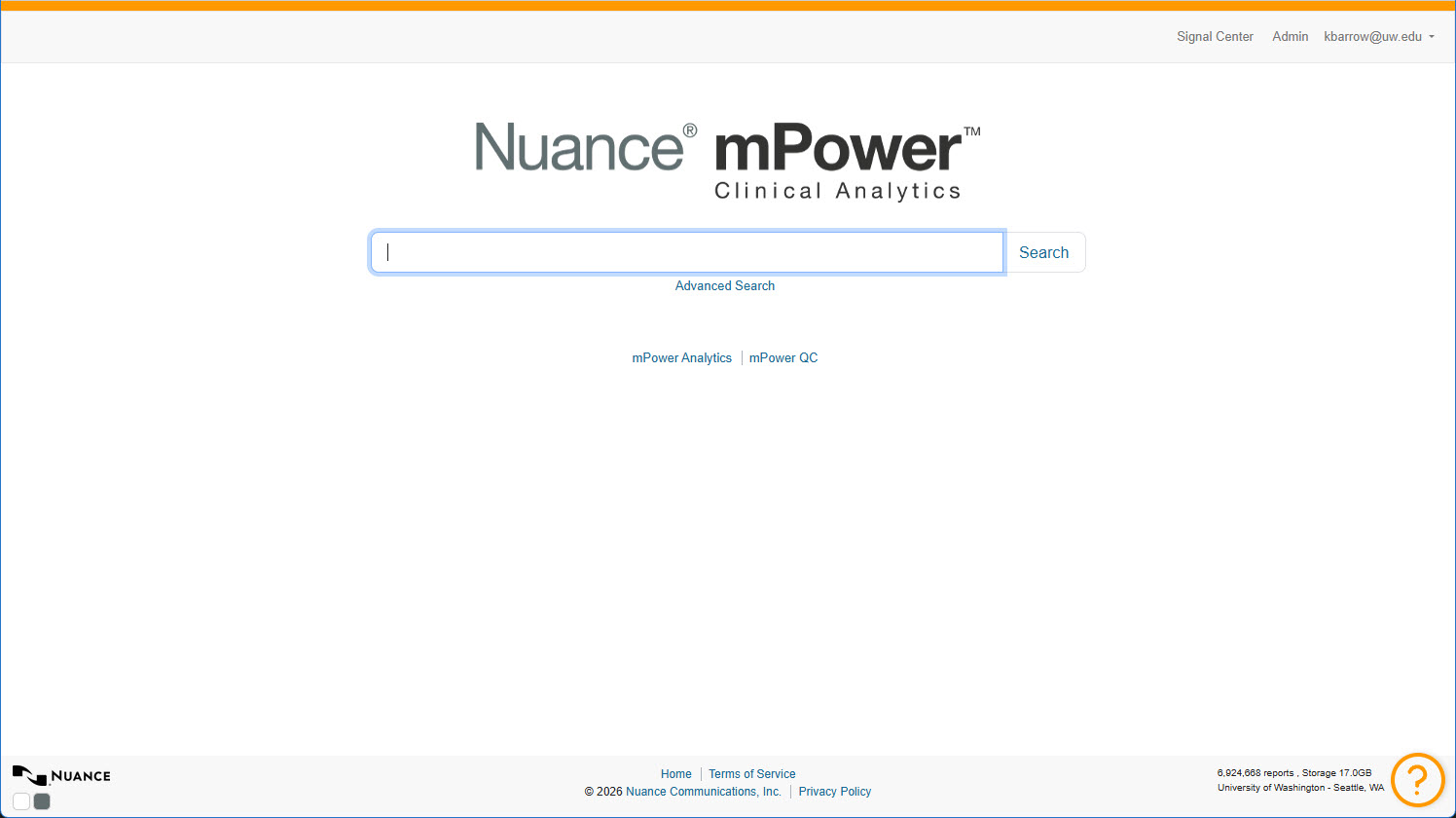This screenshot has width=1456, height=818.
Task: Follow the Home link in the footer
Action: click(x=676, y=774)
